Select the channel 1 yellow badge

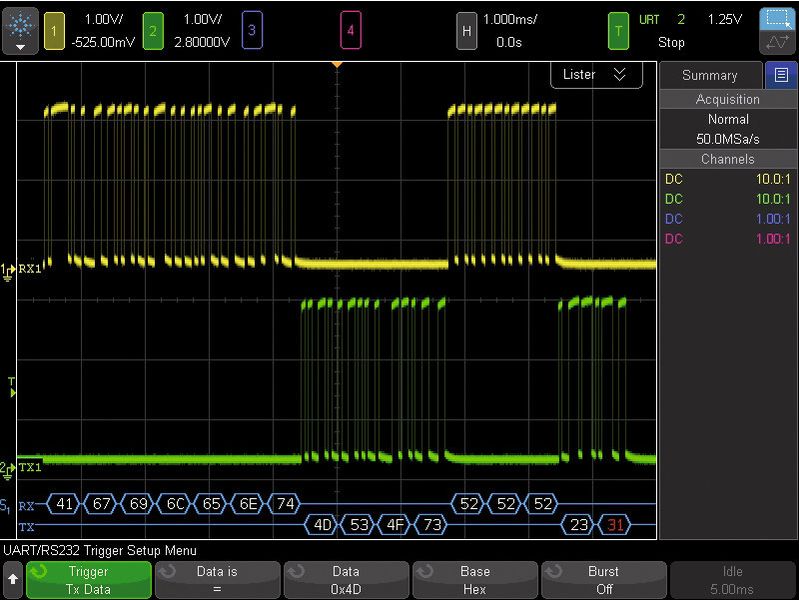pos(56,30)
